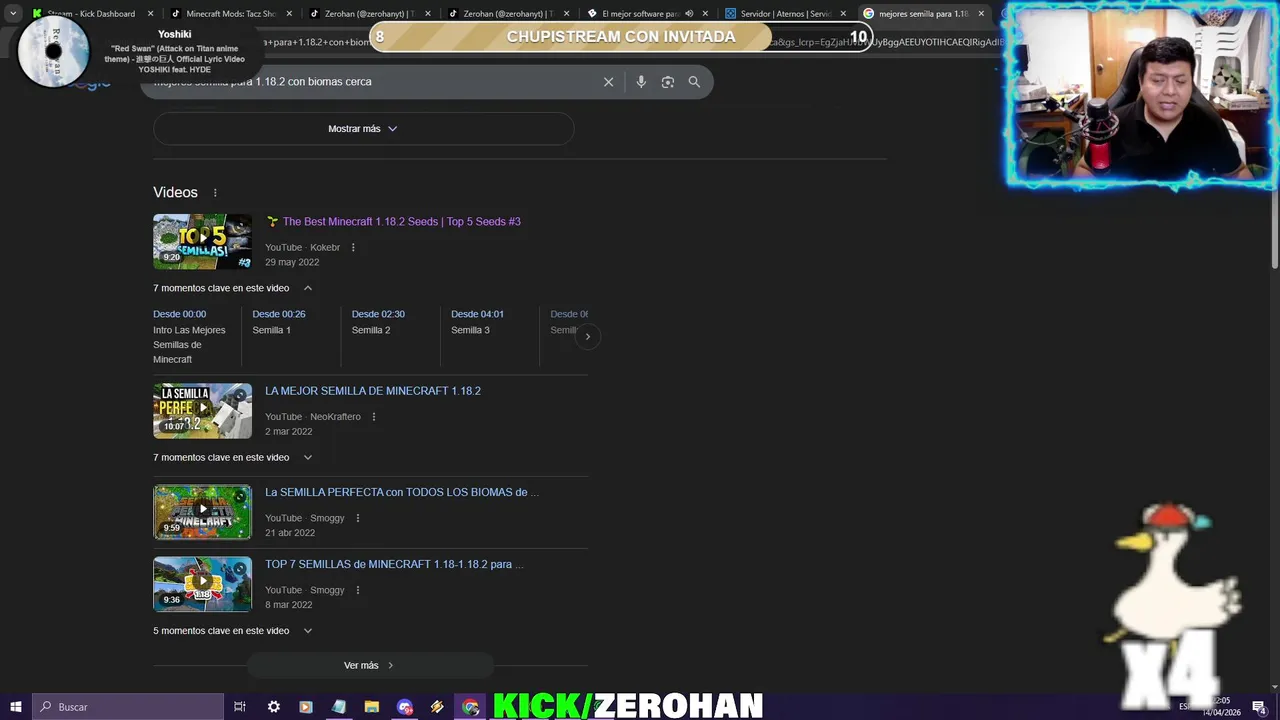Click the date and time in taskbar
This screenshot has height=720, width=1280.
[1221, 706]
